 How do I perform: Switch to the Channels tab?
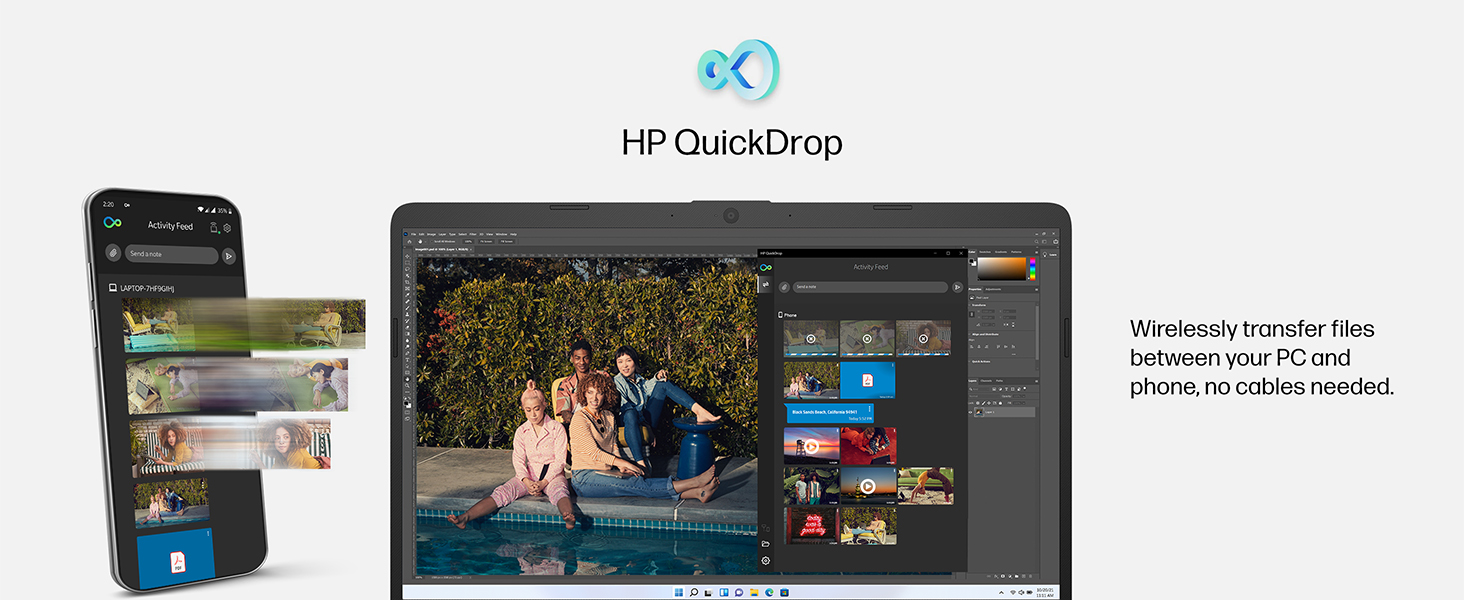coord(985,380)
